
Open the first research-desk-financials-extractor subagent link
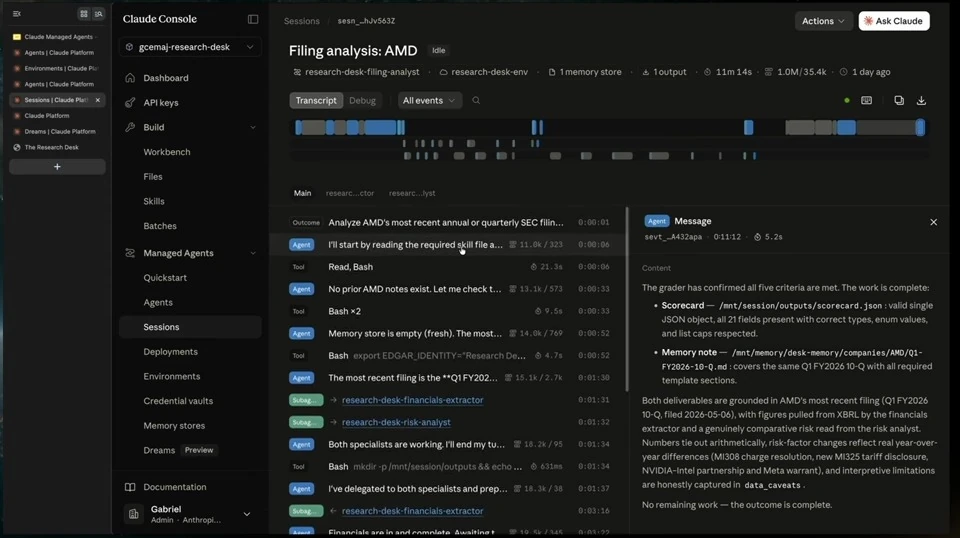(x=413, y=400)
